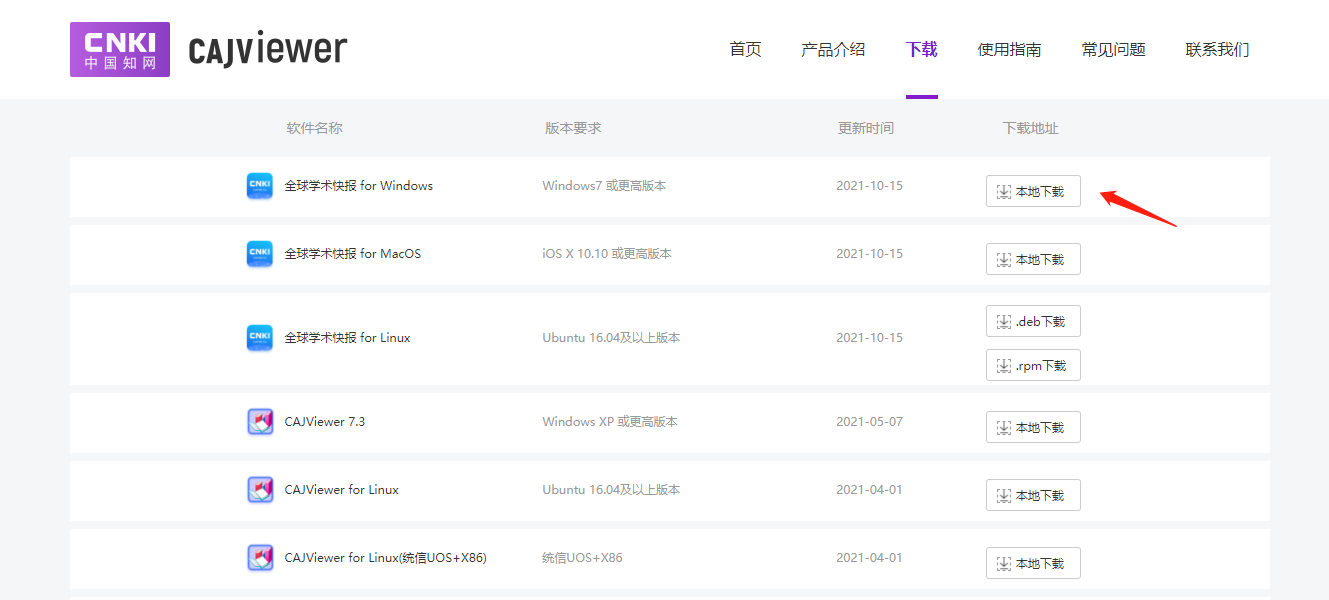Click the 全球学术快报 for Linux app icon
The width and height of the screenshot is (1329, 600).
tap(260, 338)
